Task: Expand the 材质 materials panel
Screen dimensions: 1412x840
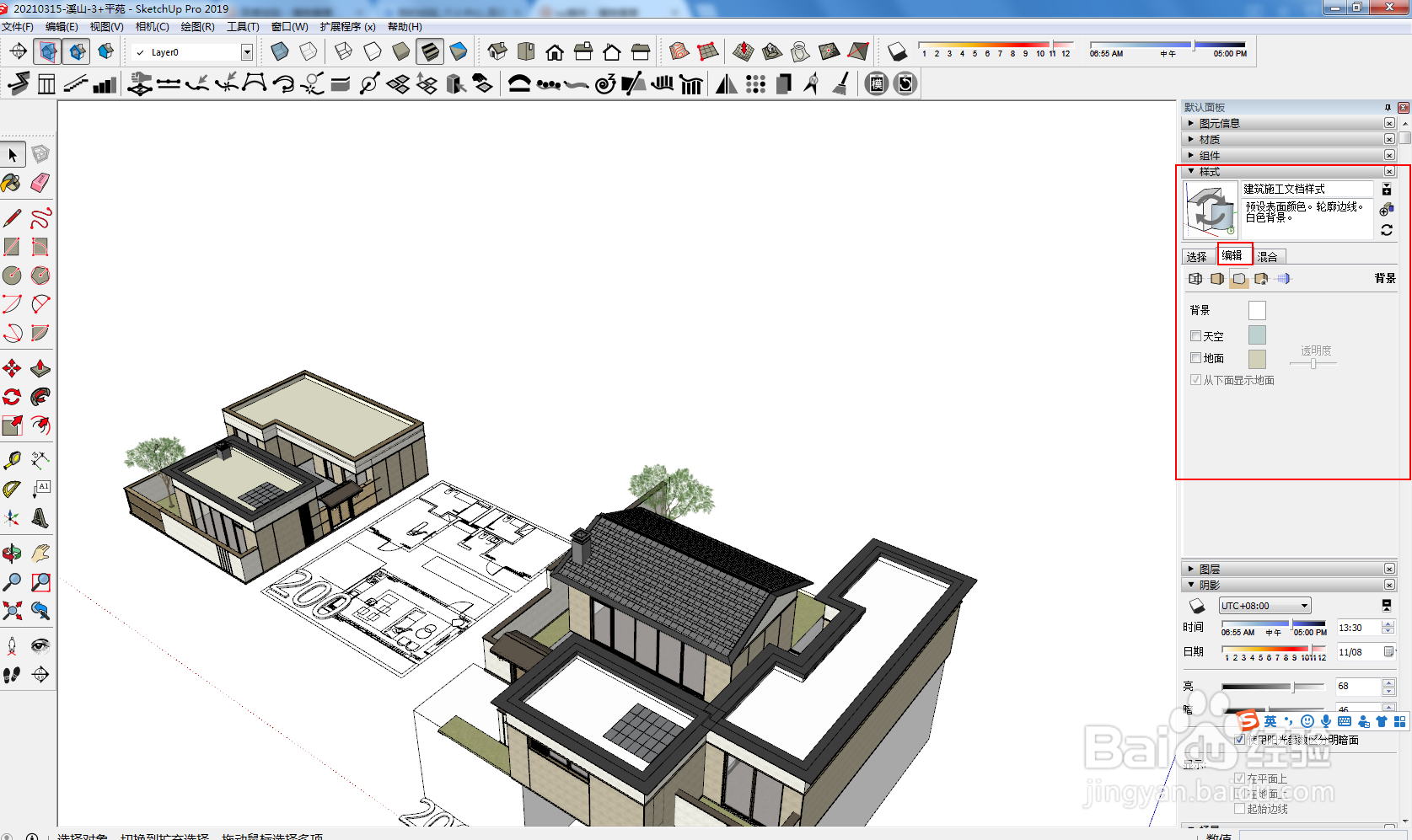Action: 1290,139
